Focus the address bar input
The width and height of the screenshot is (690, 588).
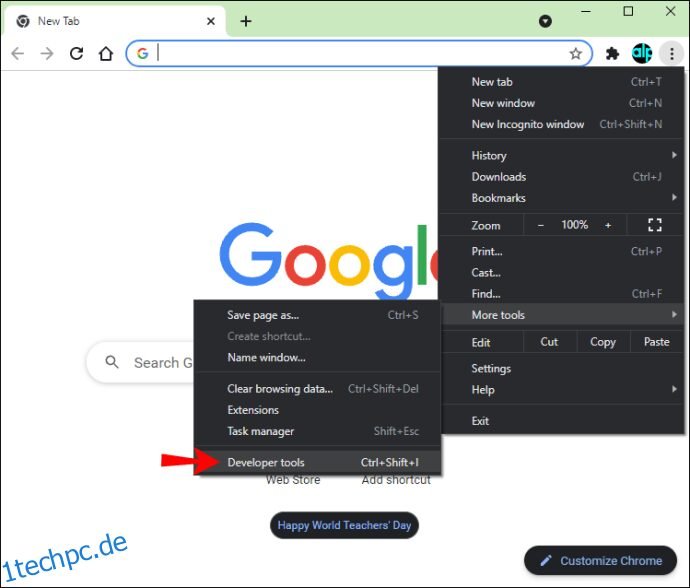[361, 53]
